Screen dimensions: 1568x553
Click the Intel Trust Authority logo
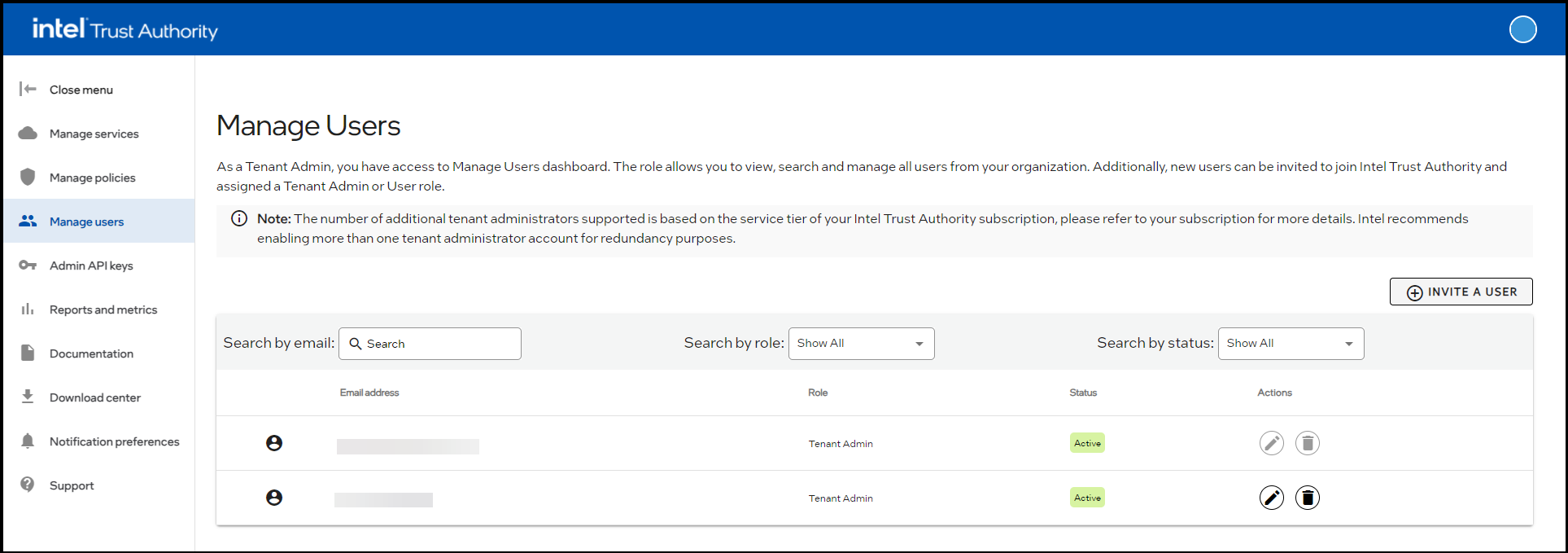coord(124,29)
